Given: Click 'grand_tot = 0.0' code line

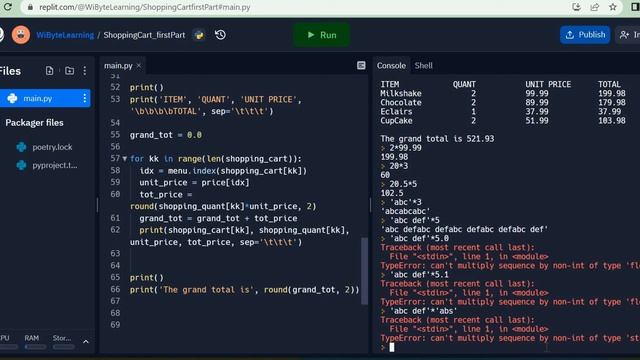Looking at the screenshot, I should (x=166, y=135).
